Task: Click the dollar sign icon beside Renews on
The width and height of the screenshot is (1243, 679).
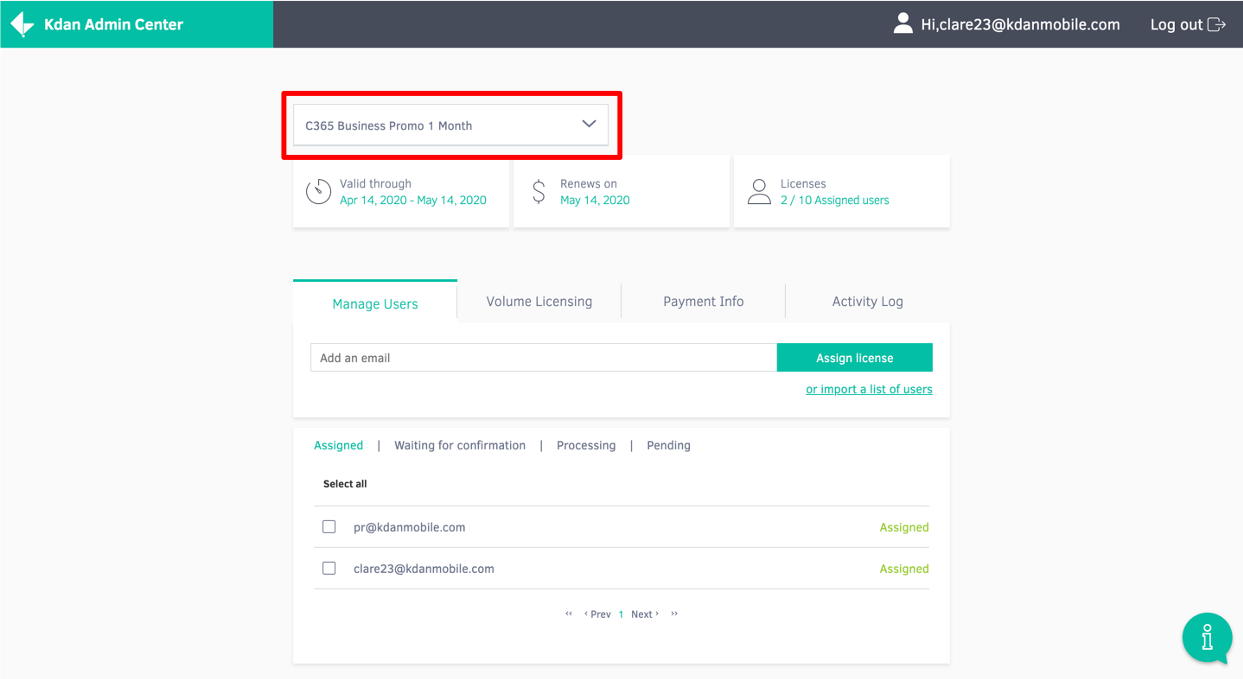Action: (x=539, y=191)
